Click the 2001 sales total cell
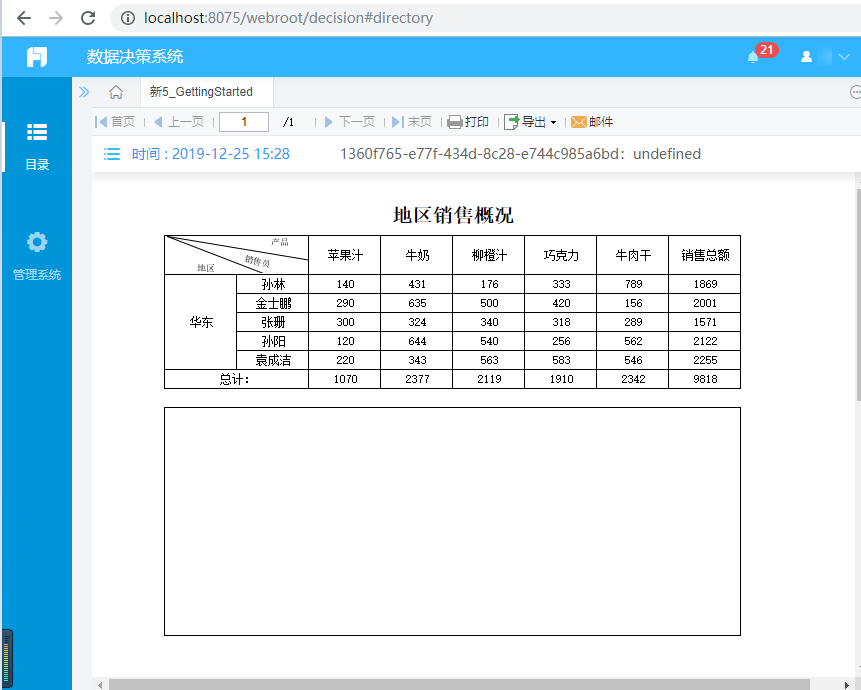The width and height of the screenshot is (861, 690). tap(705, 303)
